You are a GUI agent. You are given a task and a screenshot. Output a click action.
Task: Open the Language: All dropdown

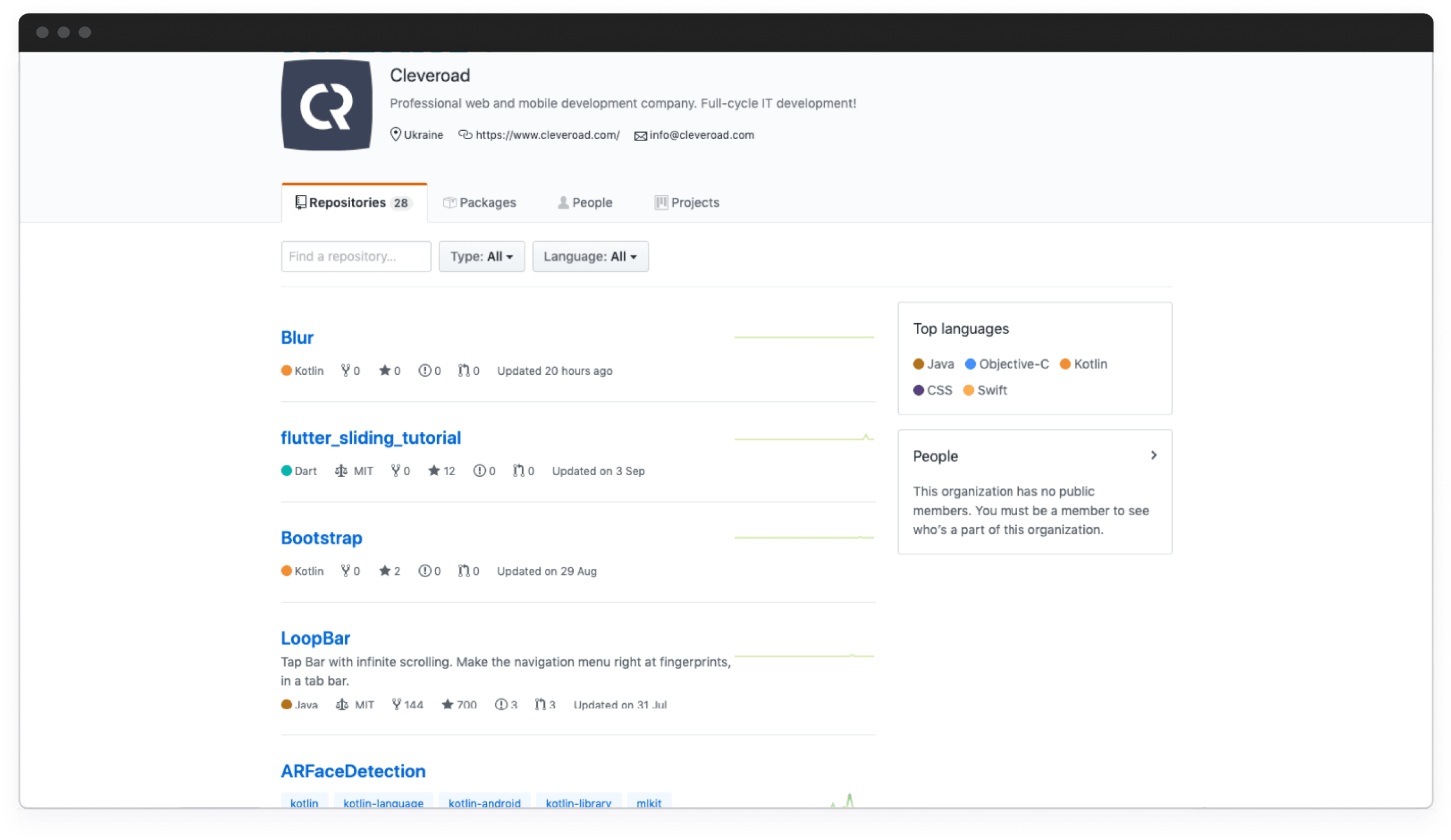[590, 256]
